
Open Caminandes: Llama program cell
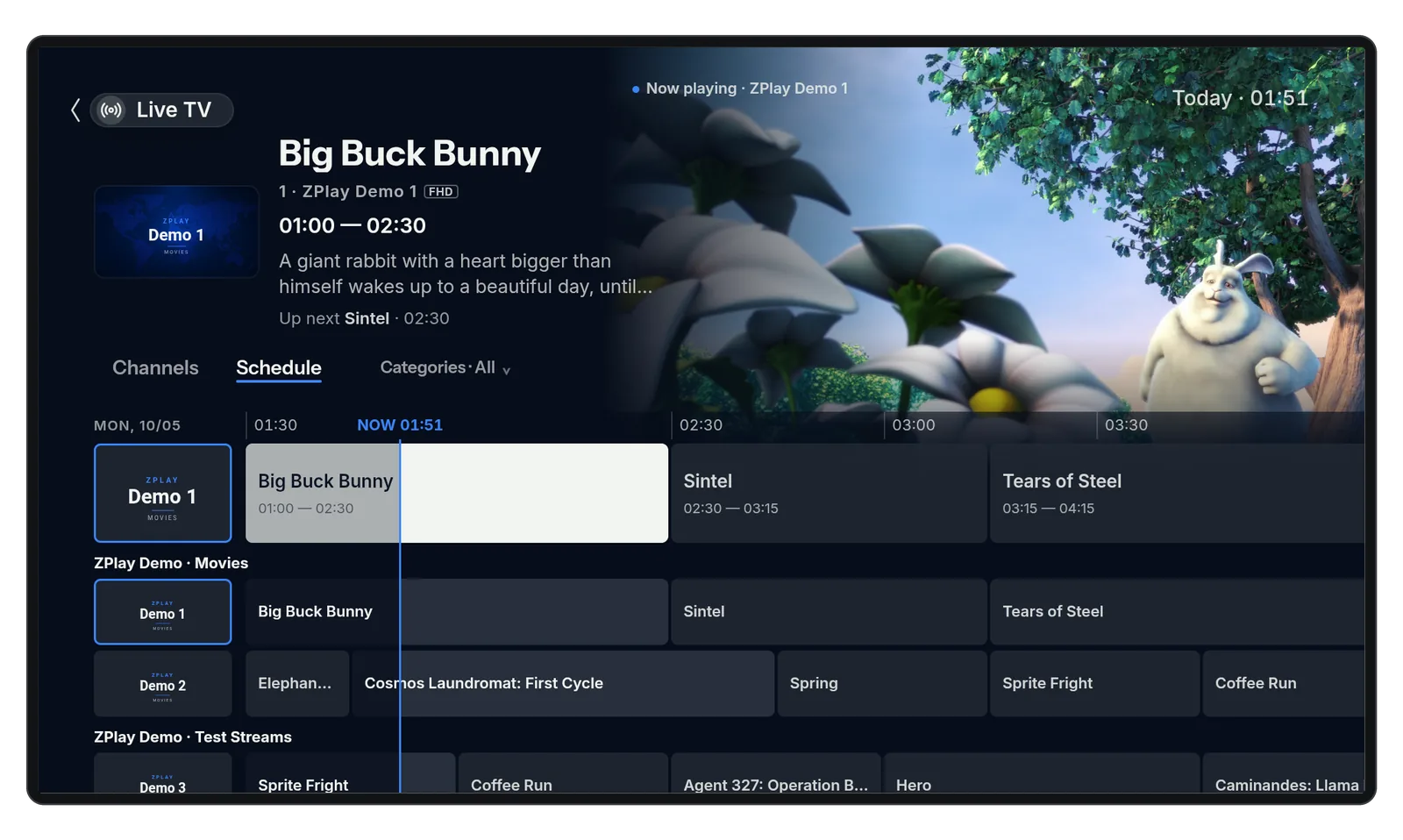point(1284,773)
